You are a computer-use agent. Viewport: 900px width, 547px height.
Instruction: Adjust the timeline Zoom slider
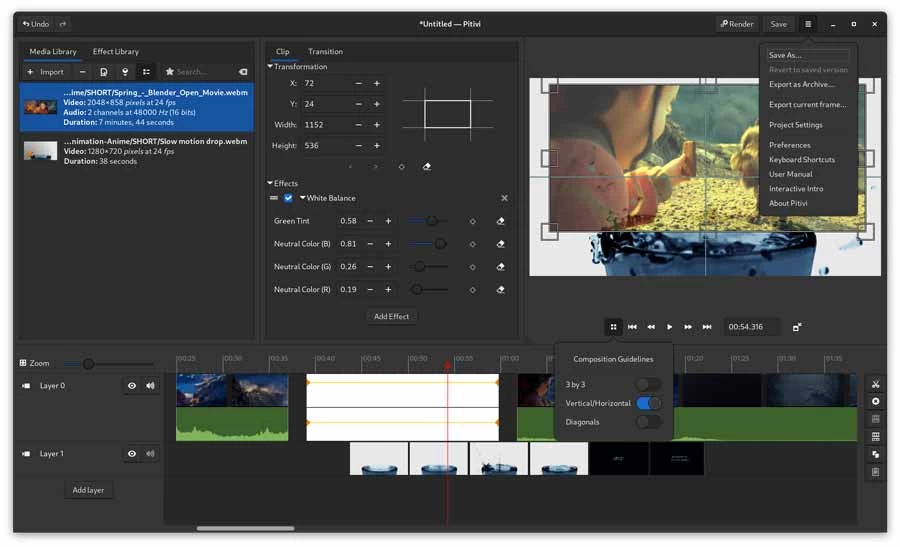[x=88, y=364]
